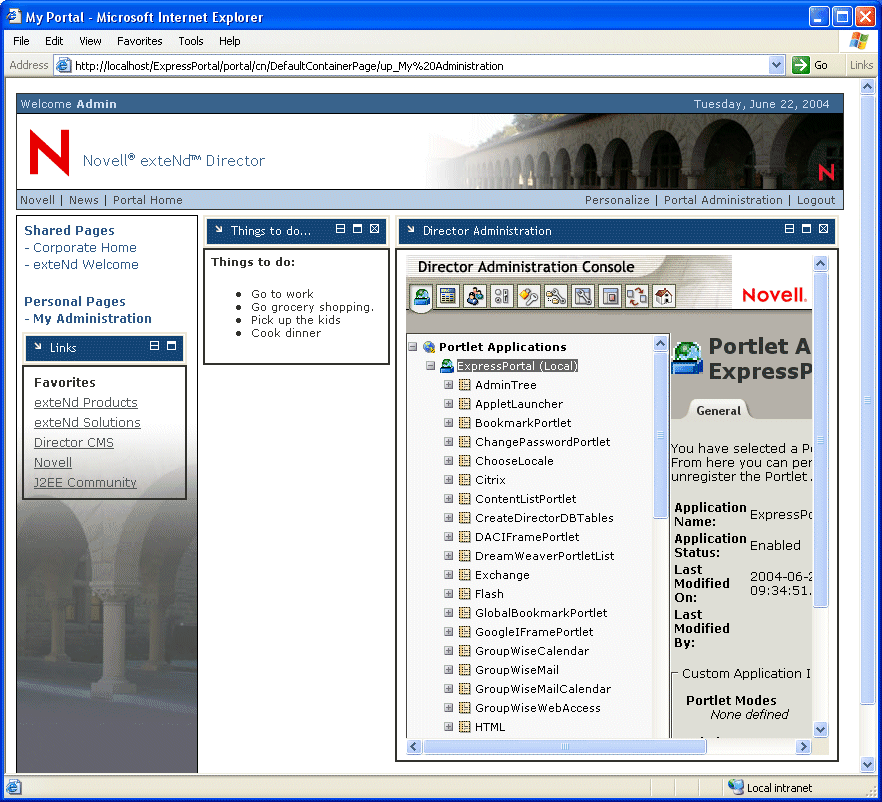
Task: Expand the AppletLauncher node
Action: pos(448,404)
